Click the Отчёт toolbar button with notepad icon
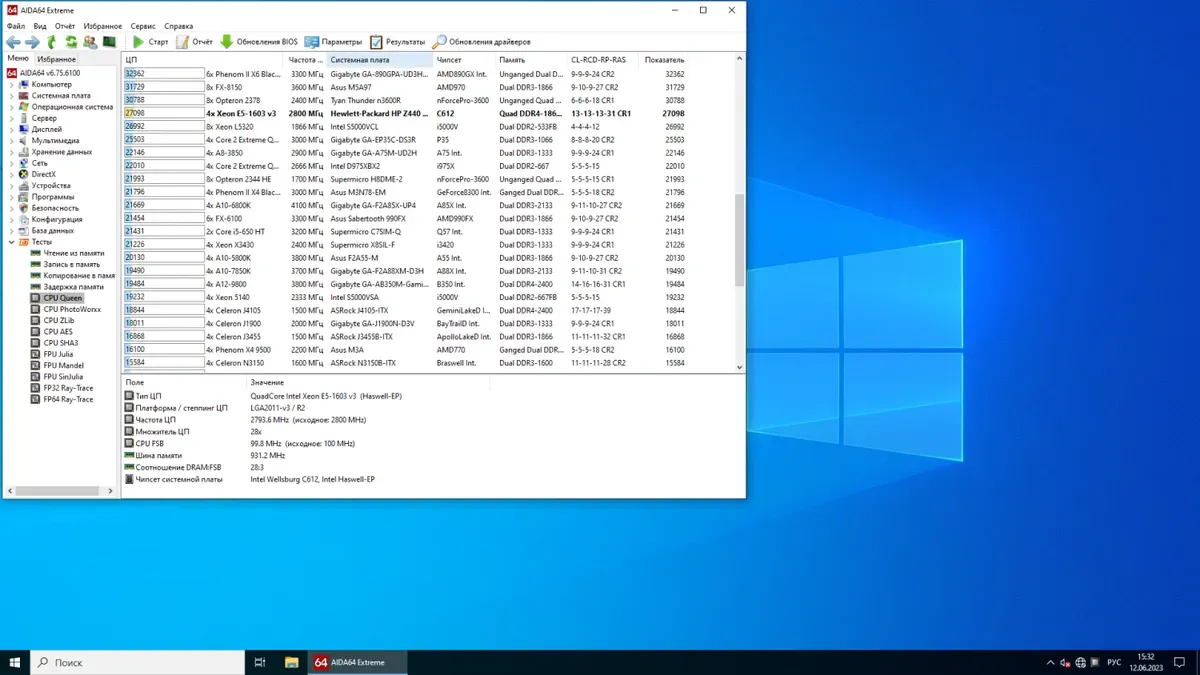1200x675 pixels. pyautogui.click(x=194, y=42)
